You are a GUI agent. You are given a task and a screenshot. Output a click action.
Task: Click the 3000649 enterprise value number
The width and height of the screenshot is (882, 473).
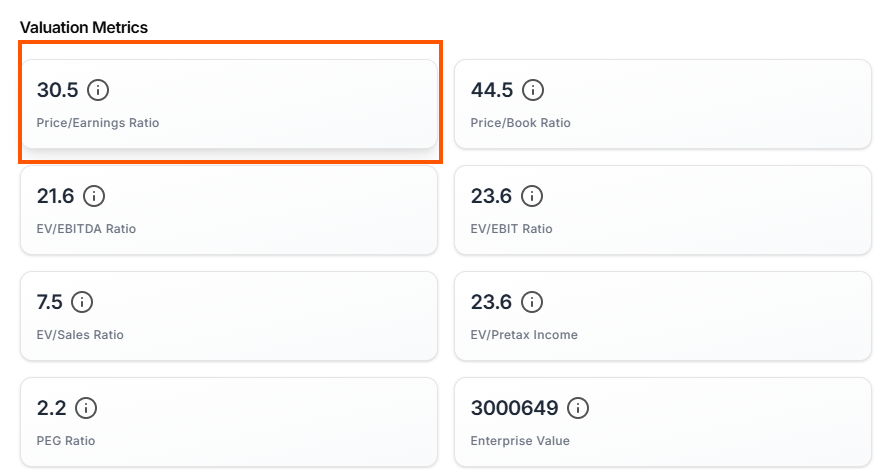tap(515, 408)
